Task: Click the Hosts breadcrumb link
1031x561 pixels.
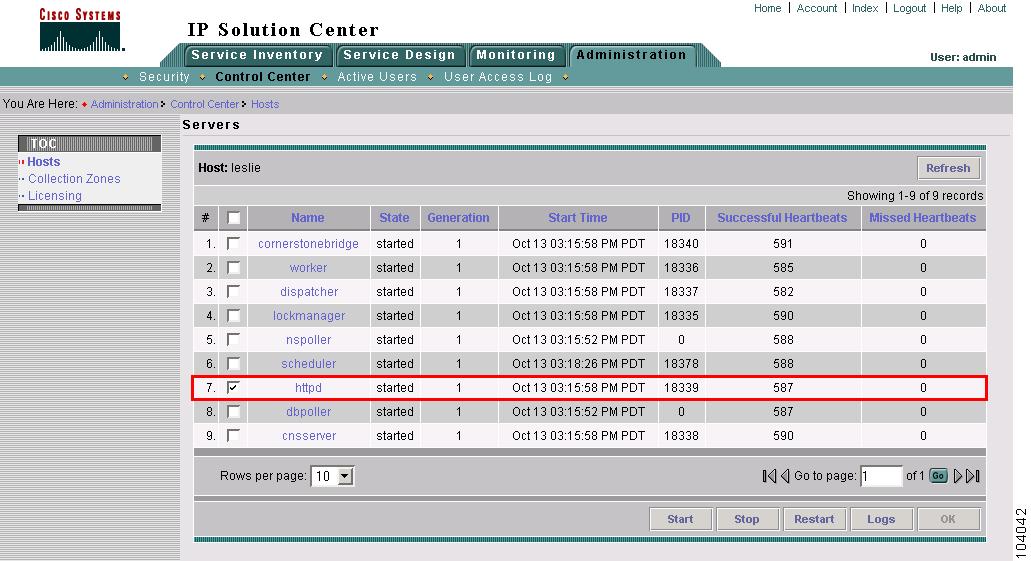Action: pyautogui.click(x=265, y=104)
